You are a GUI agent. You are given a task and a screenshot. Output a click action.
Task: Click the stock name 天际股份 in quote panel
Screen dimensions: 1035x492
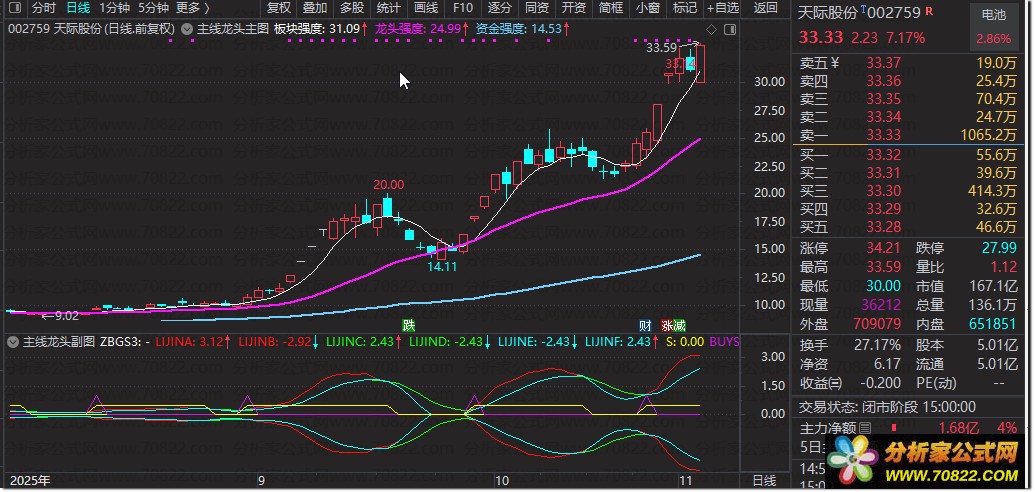point(828,13)
